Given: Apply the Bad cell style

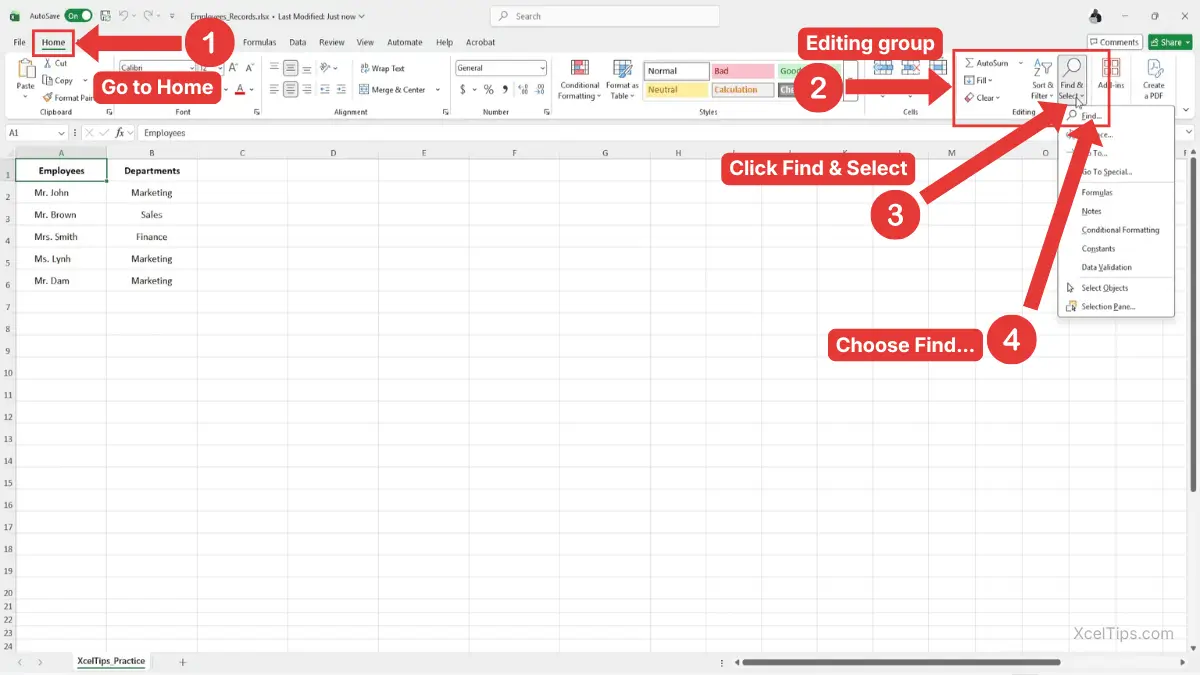Looking at the screenshot, I should pos(742,71).
